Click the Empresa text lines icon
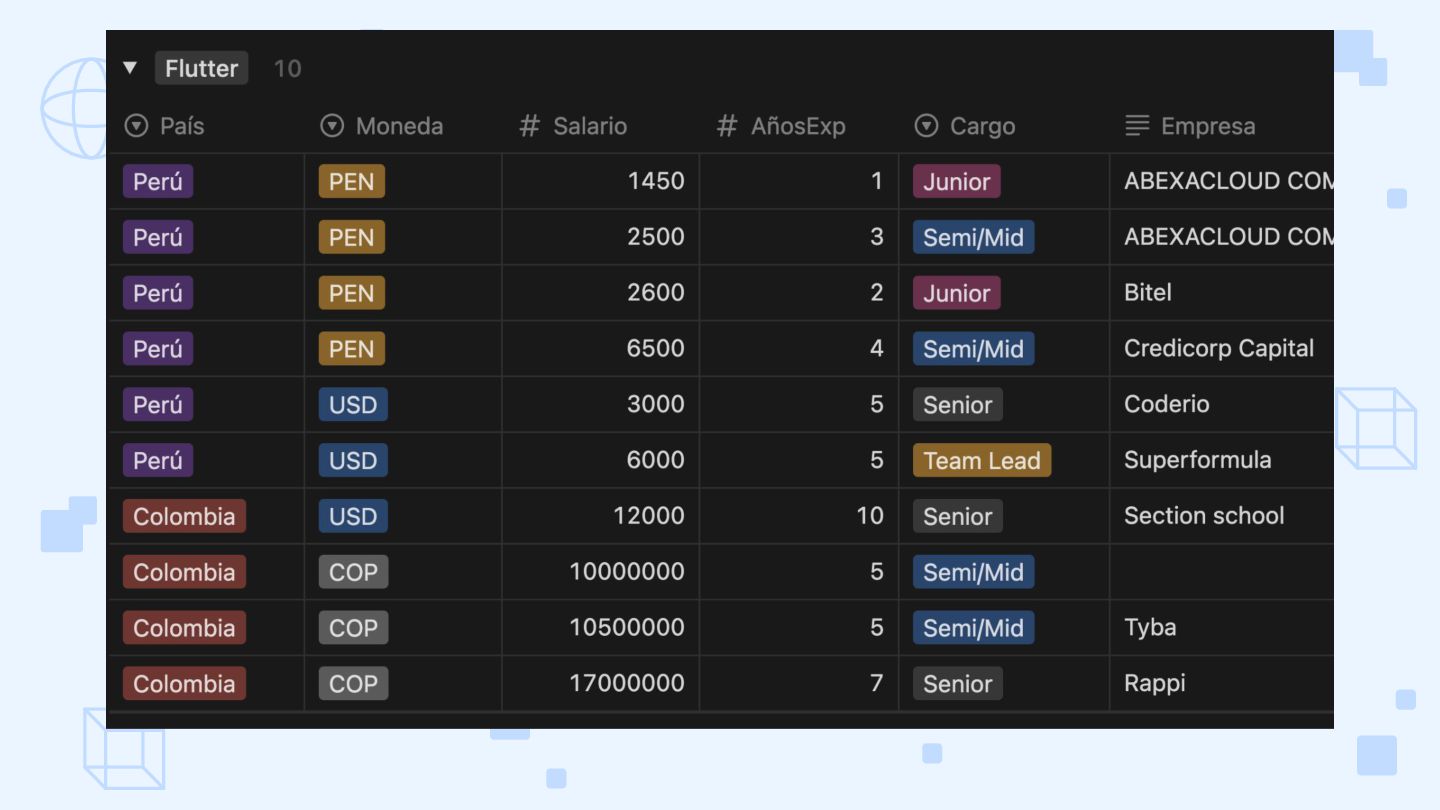Image resolution: width=1440 pixels, height=810 pixels. pos(1137,126)
